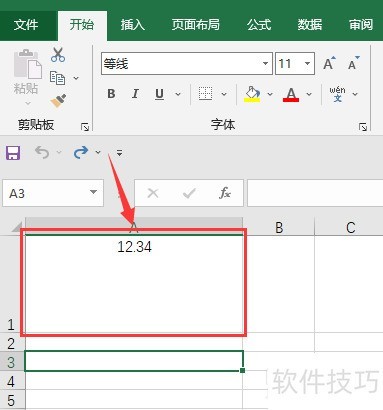Increase font size with larger A
This screenshot has width=383, height=410.
(329, 63)
